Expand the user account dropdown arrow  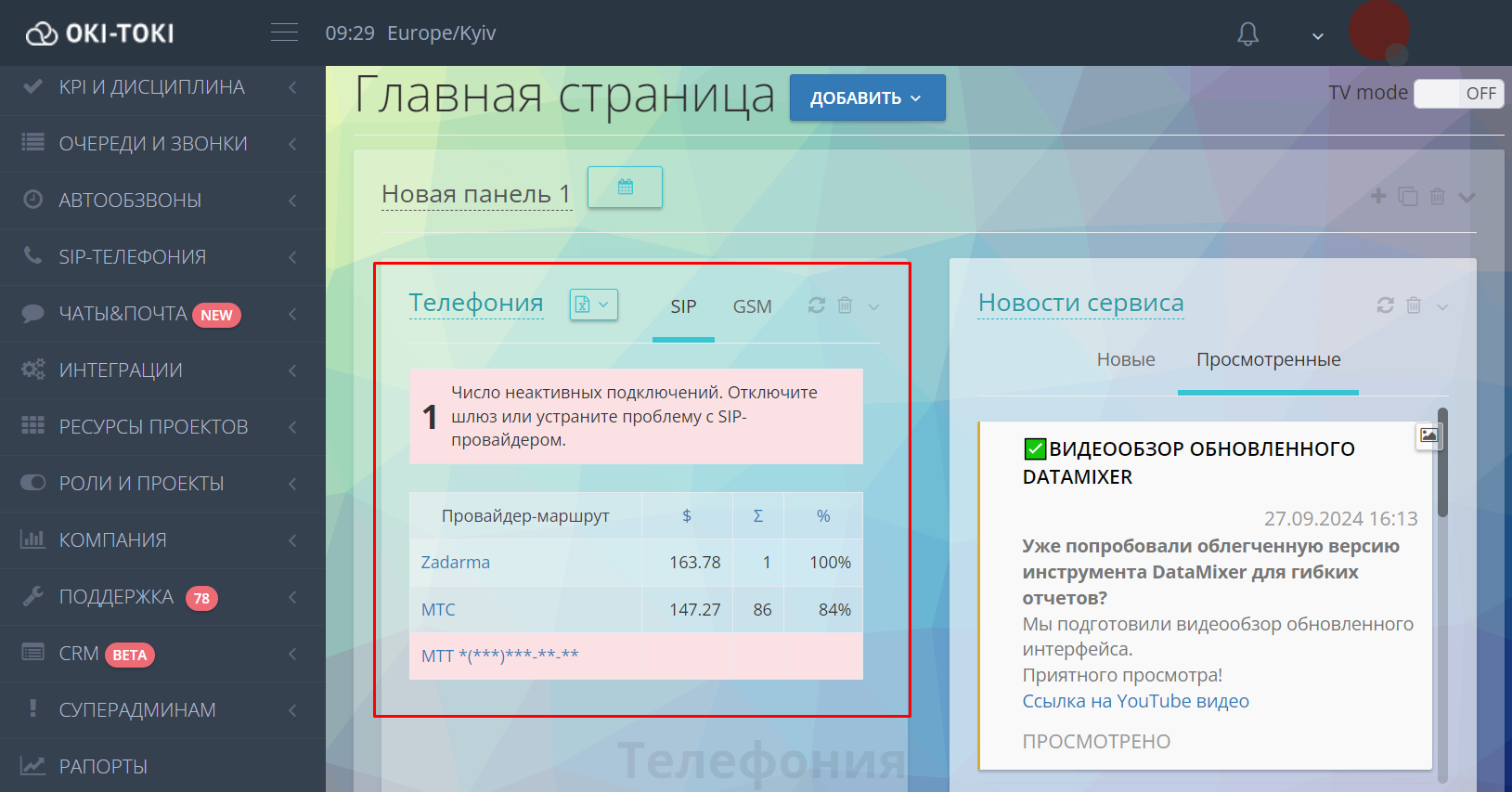[1318, 36]
